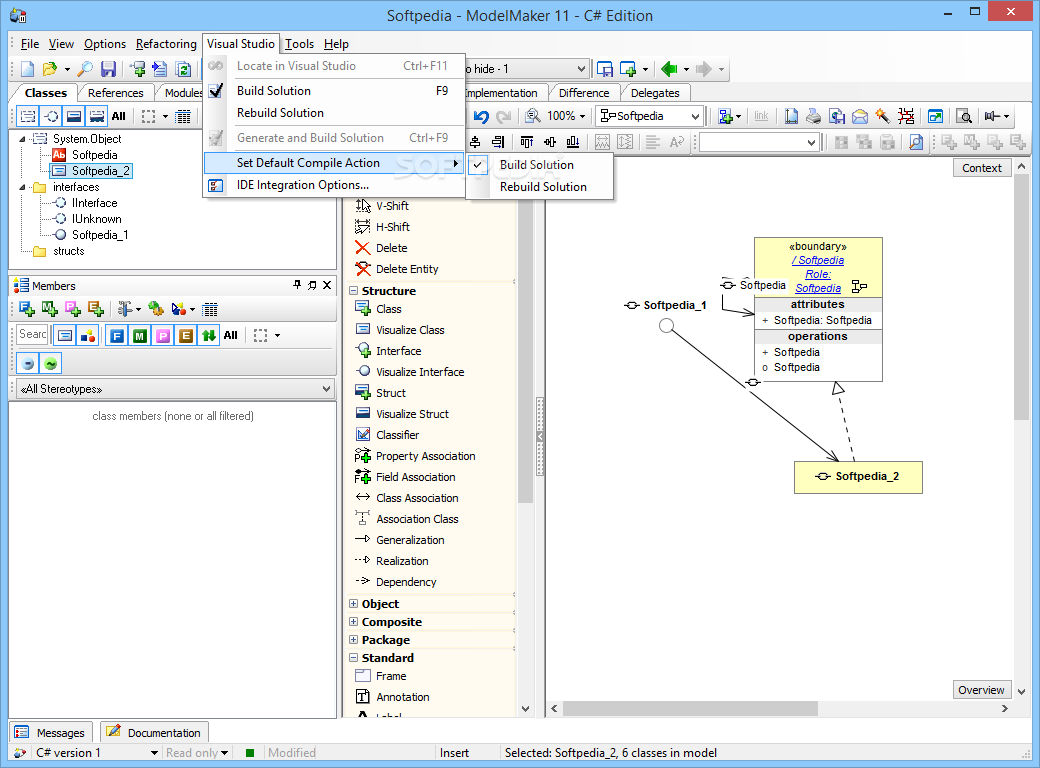
Task: Toggle the interfaces filter in Classes toolbar
Action: [51, 117]
